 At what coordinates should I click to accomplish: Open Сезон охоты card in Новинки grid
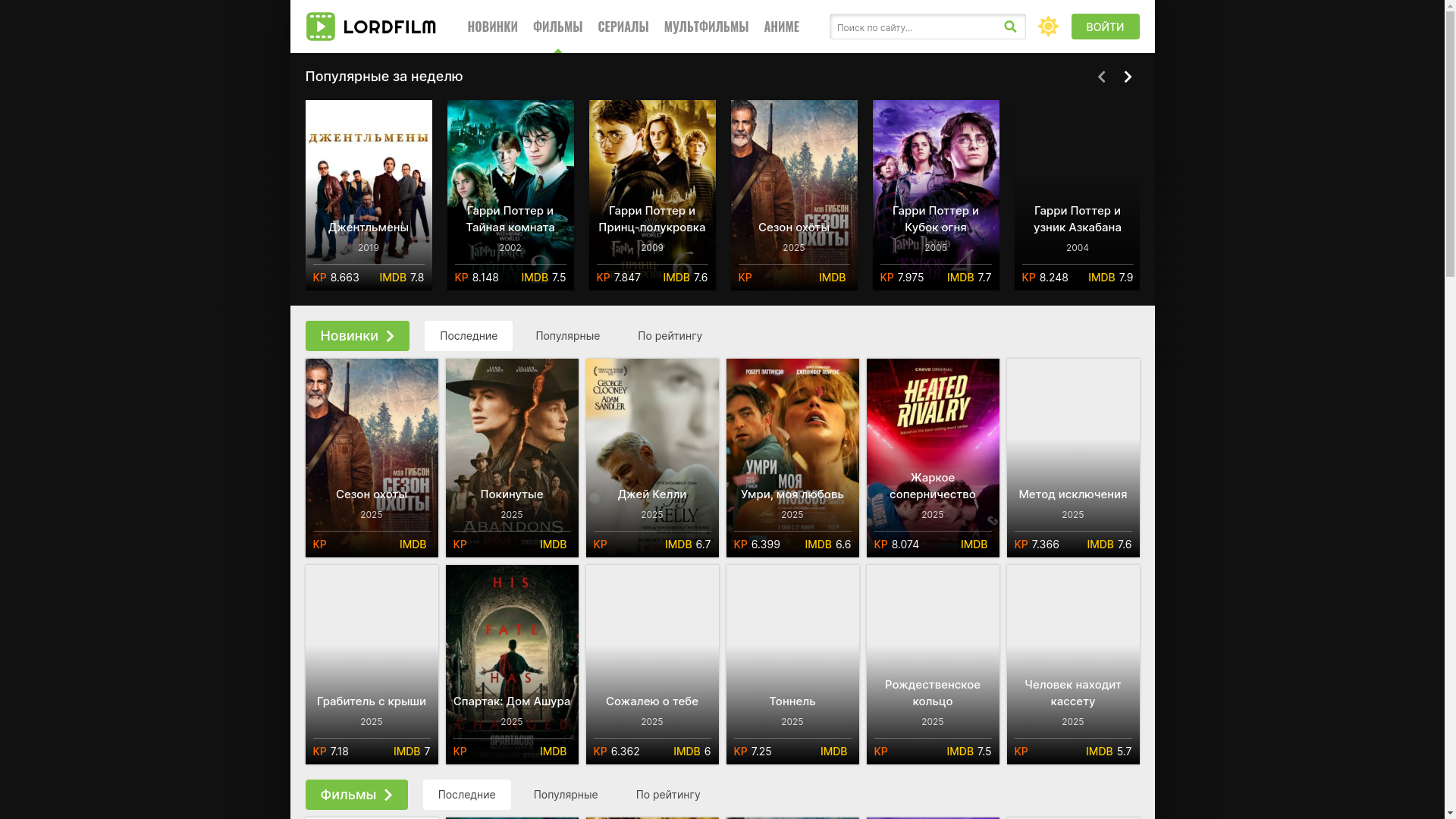tap(372, 458)
